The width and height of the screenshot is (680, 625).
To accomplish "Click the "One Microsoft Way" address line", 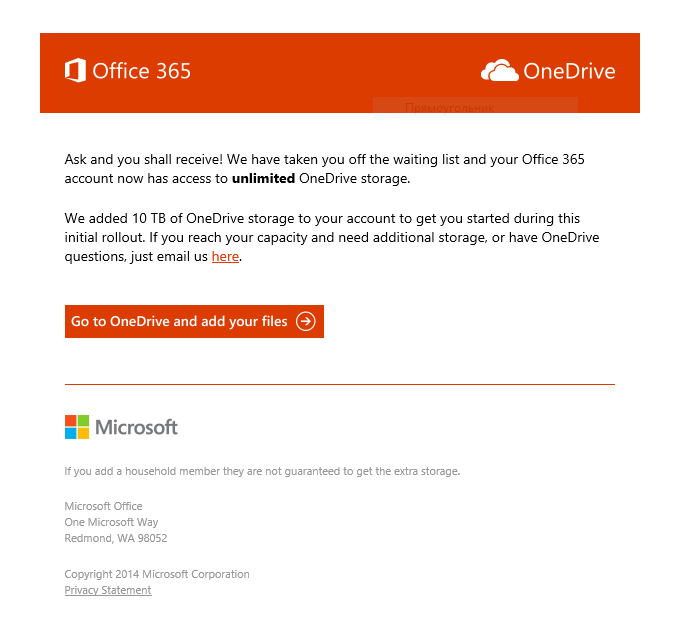I will point(111,522).
